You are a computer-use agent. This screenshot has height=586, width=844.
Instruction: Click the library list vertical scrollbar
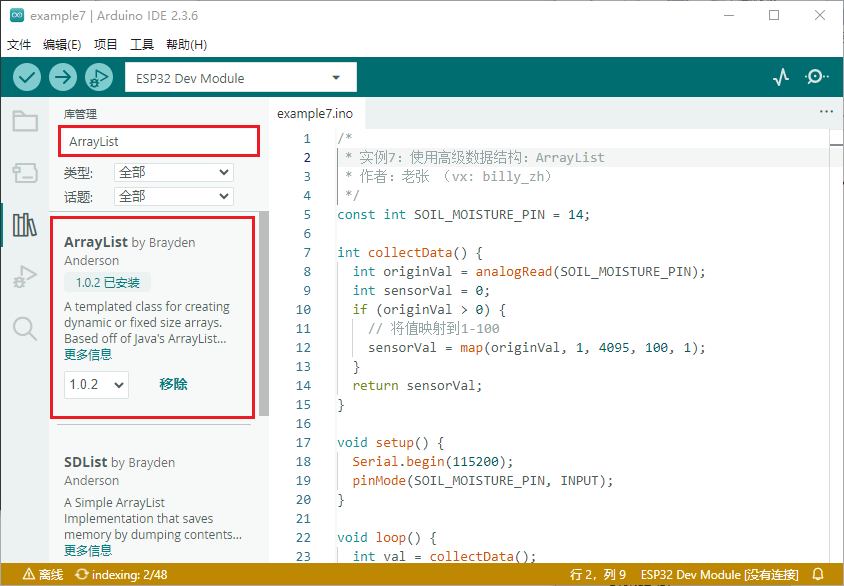coord(264,314)
